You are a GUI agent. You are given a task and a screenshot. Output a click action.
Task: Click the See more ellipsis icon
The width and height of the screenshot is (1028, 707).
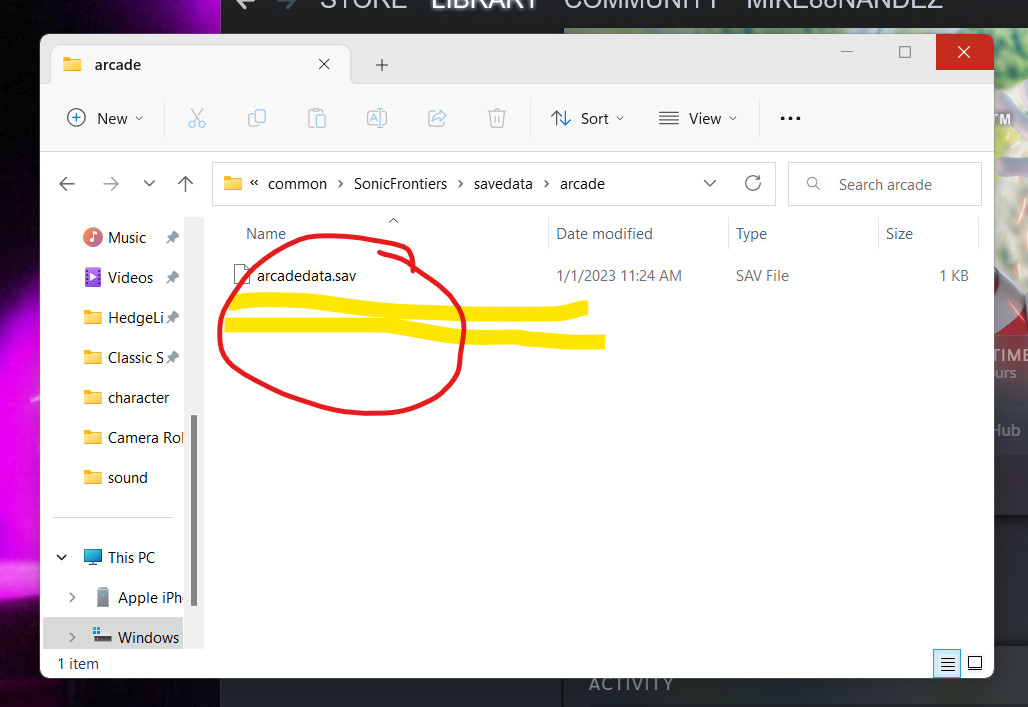pos(790,118)
